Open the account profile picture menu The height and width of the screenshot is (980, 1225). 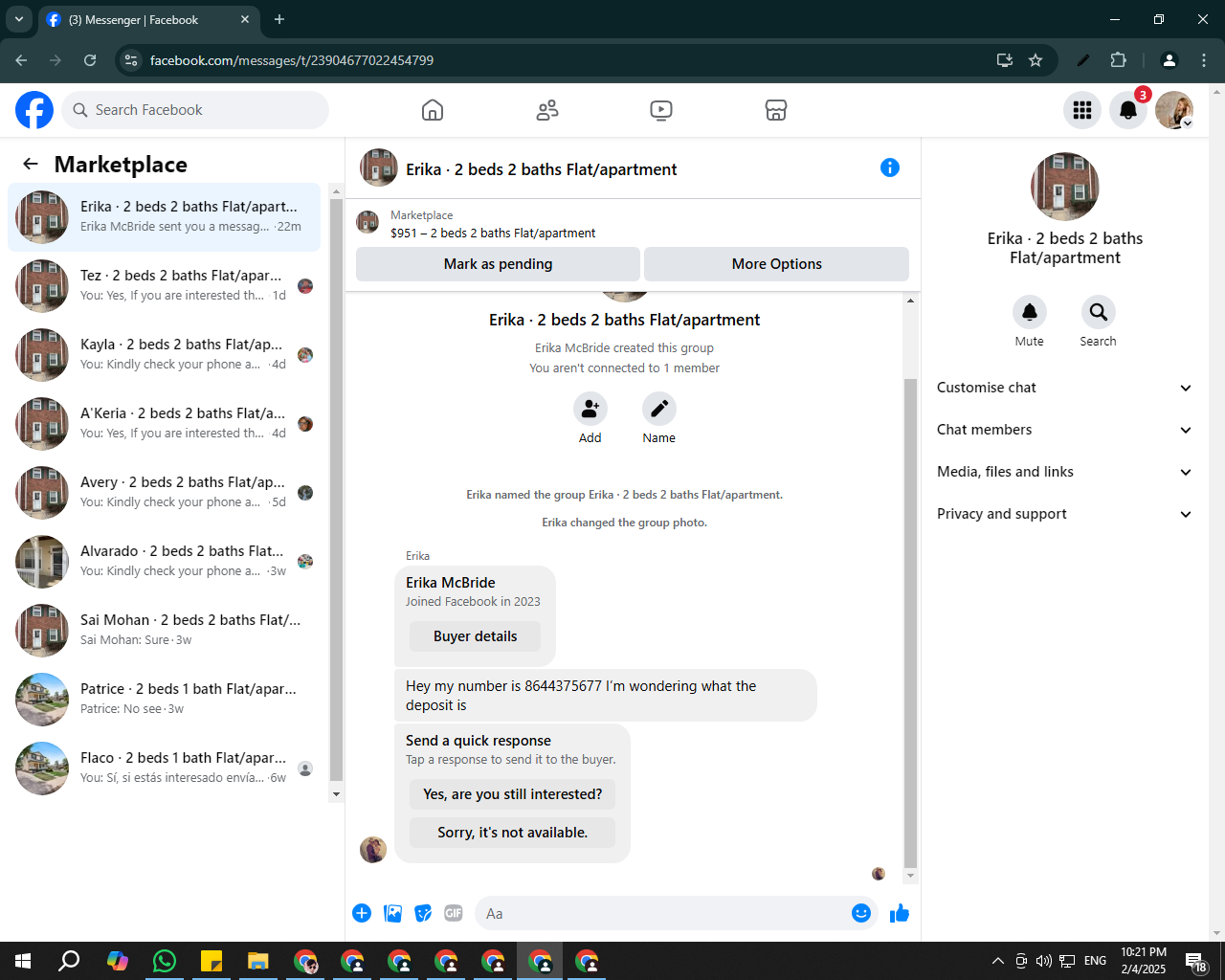(1174, 110)
